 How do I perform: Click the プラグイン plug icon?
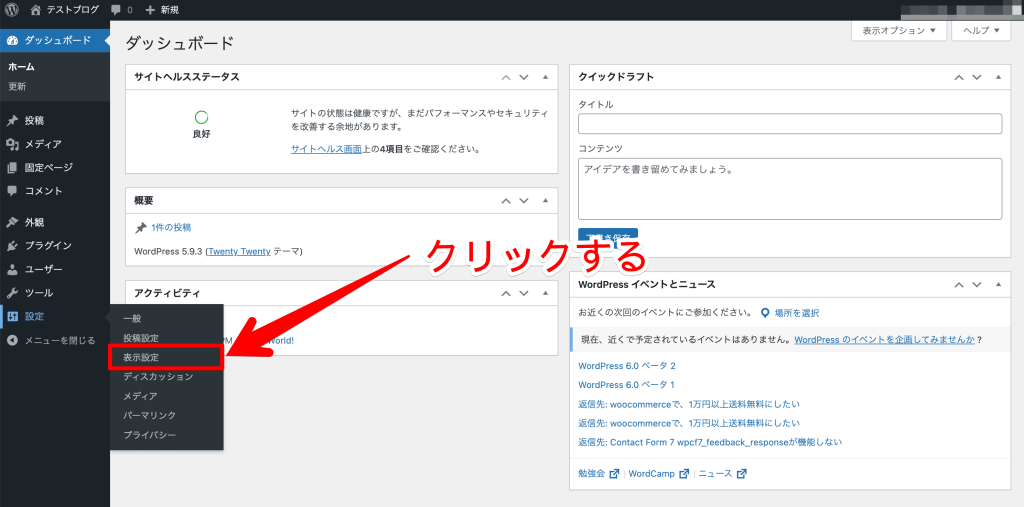click(12, 246)
